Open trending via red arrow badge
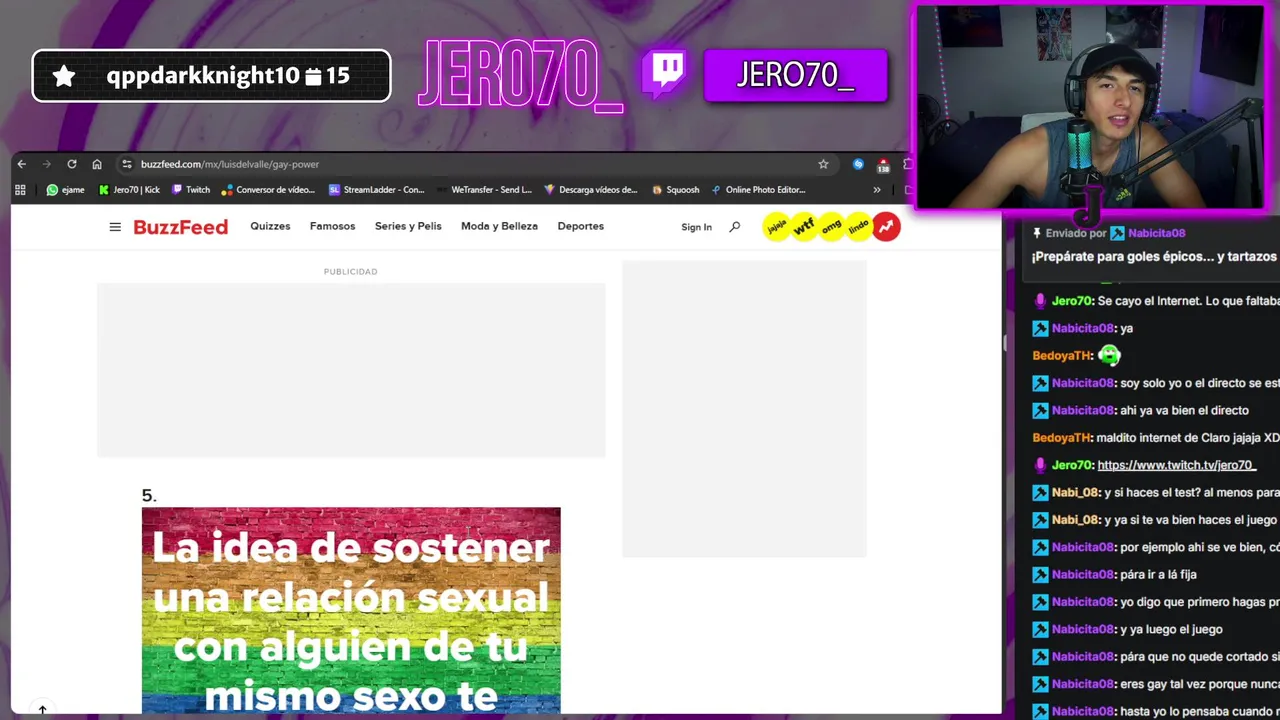Screen dimensions: 1280x720 pyautogui.click(x=886, y=228)
